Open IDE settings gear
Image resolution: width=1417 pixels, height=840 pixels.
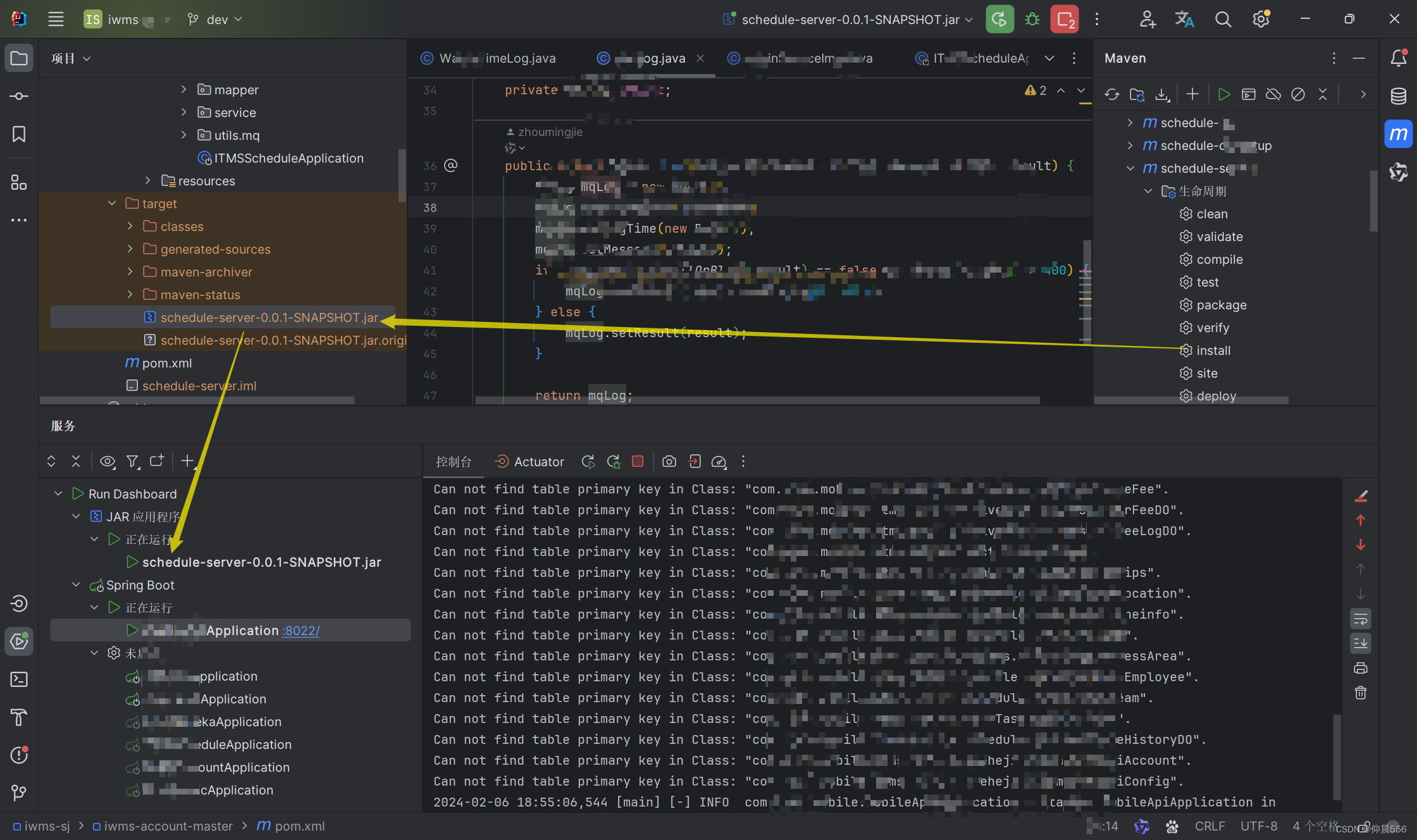coord(1261,19)
